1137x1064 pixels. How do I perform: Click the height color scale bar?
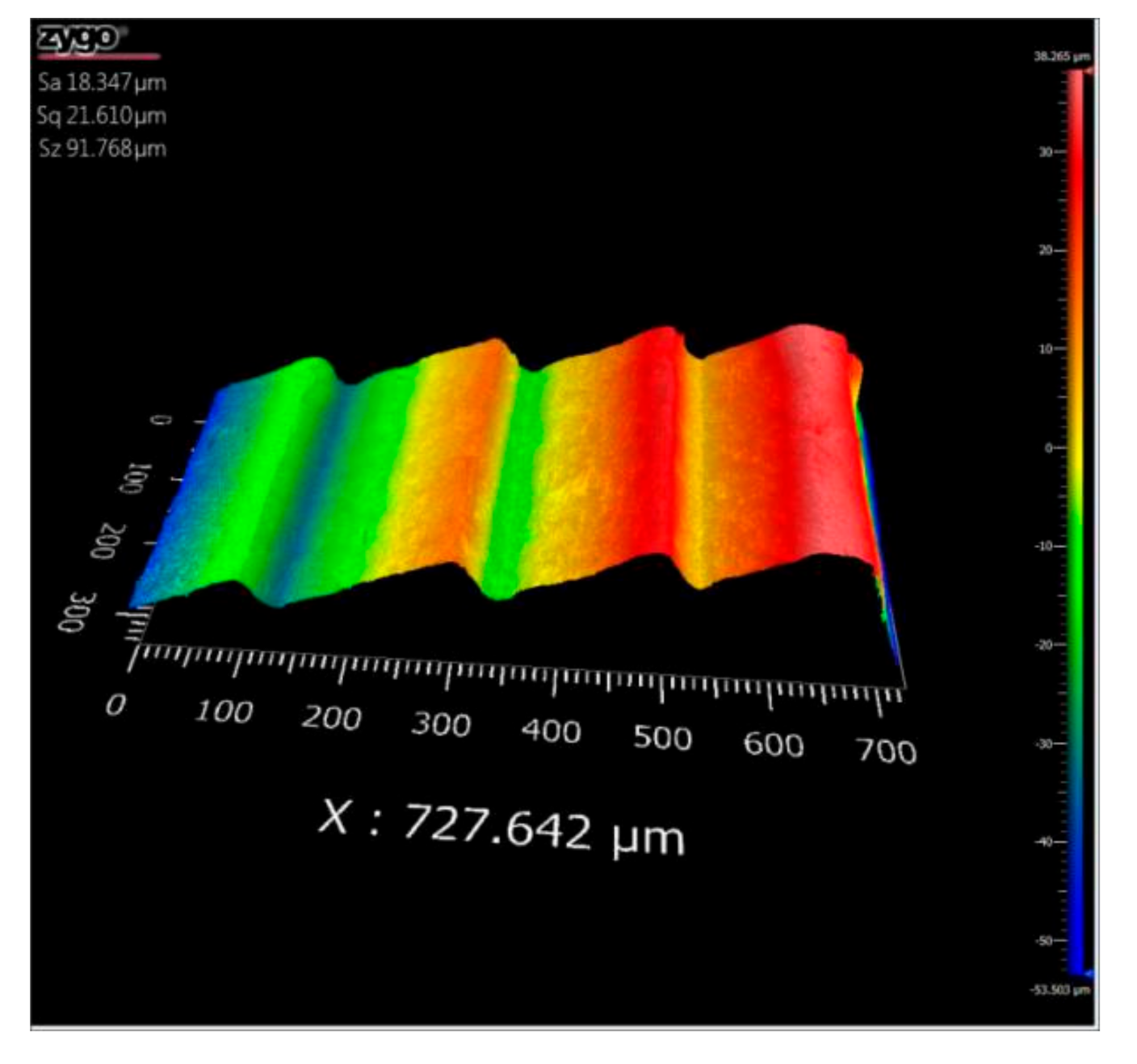pos(1075,522)
